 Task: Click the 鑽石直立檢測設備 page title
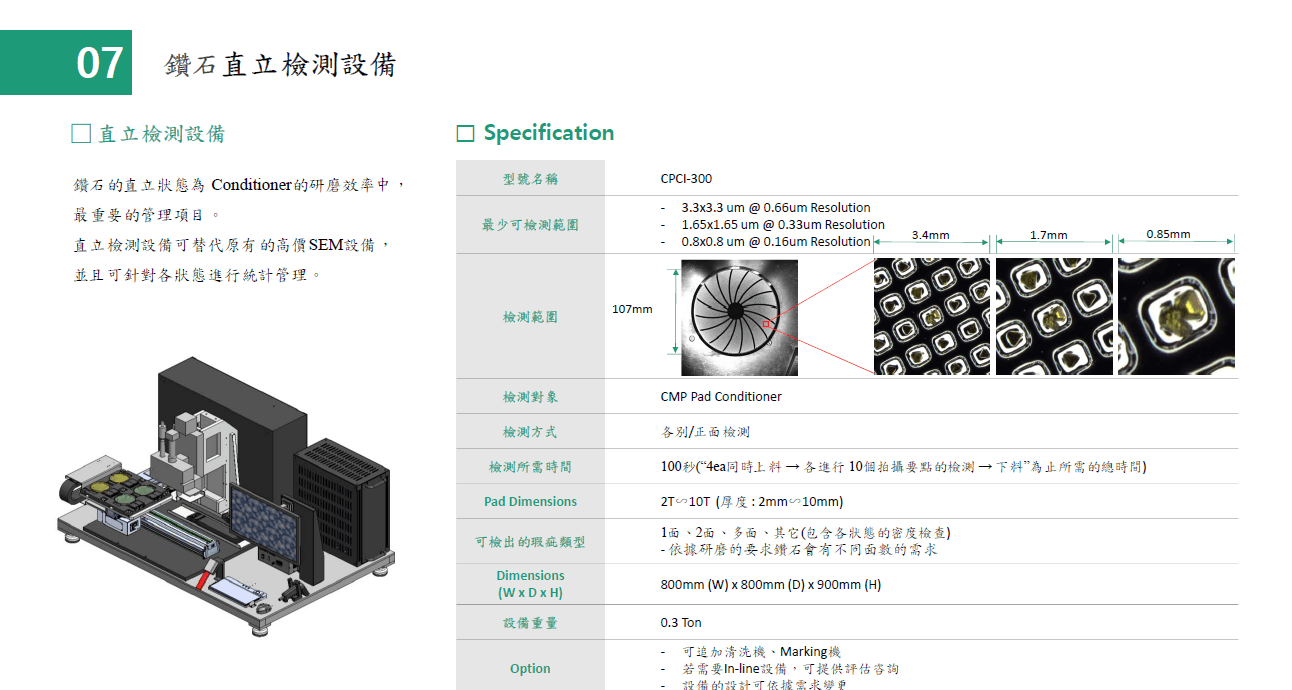click(x=280, y=65)
